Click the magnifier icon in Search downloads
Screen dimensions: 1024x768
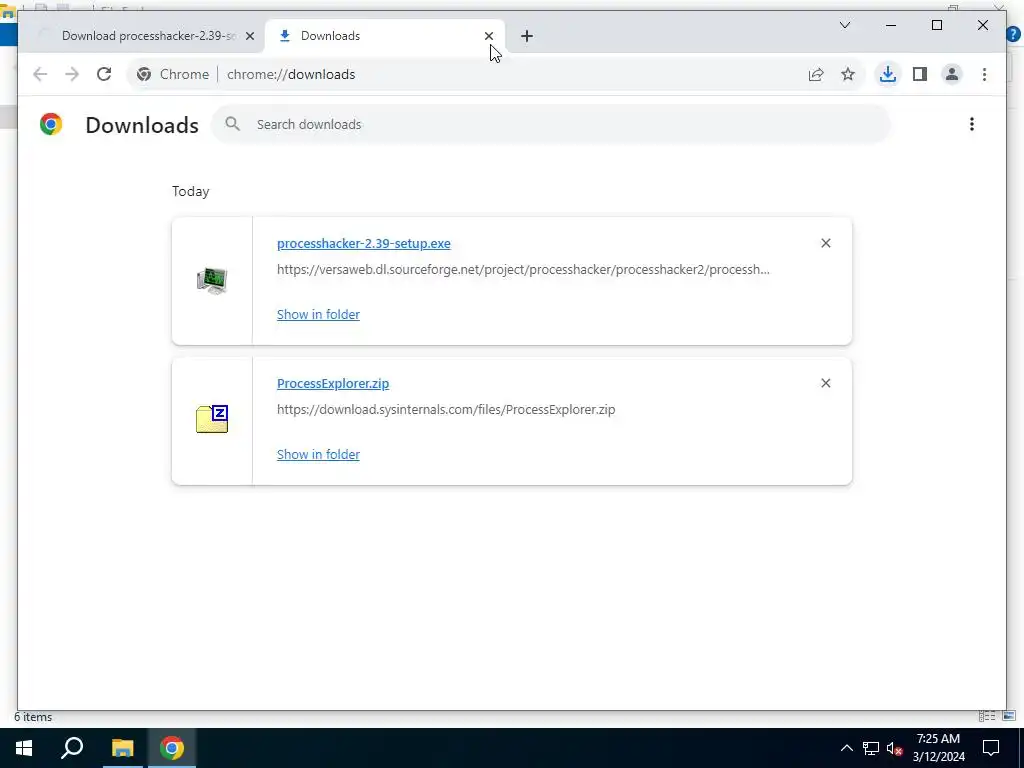tap(232, 124)
